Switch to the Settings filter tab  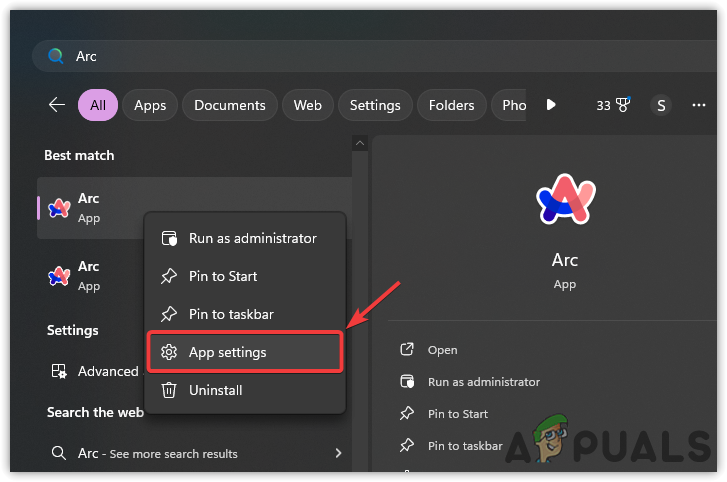tap(375, 105)
